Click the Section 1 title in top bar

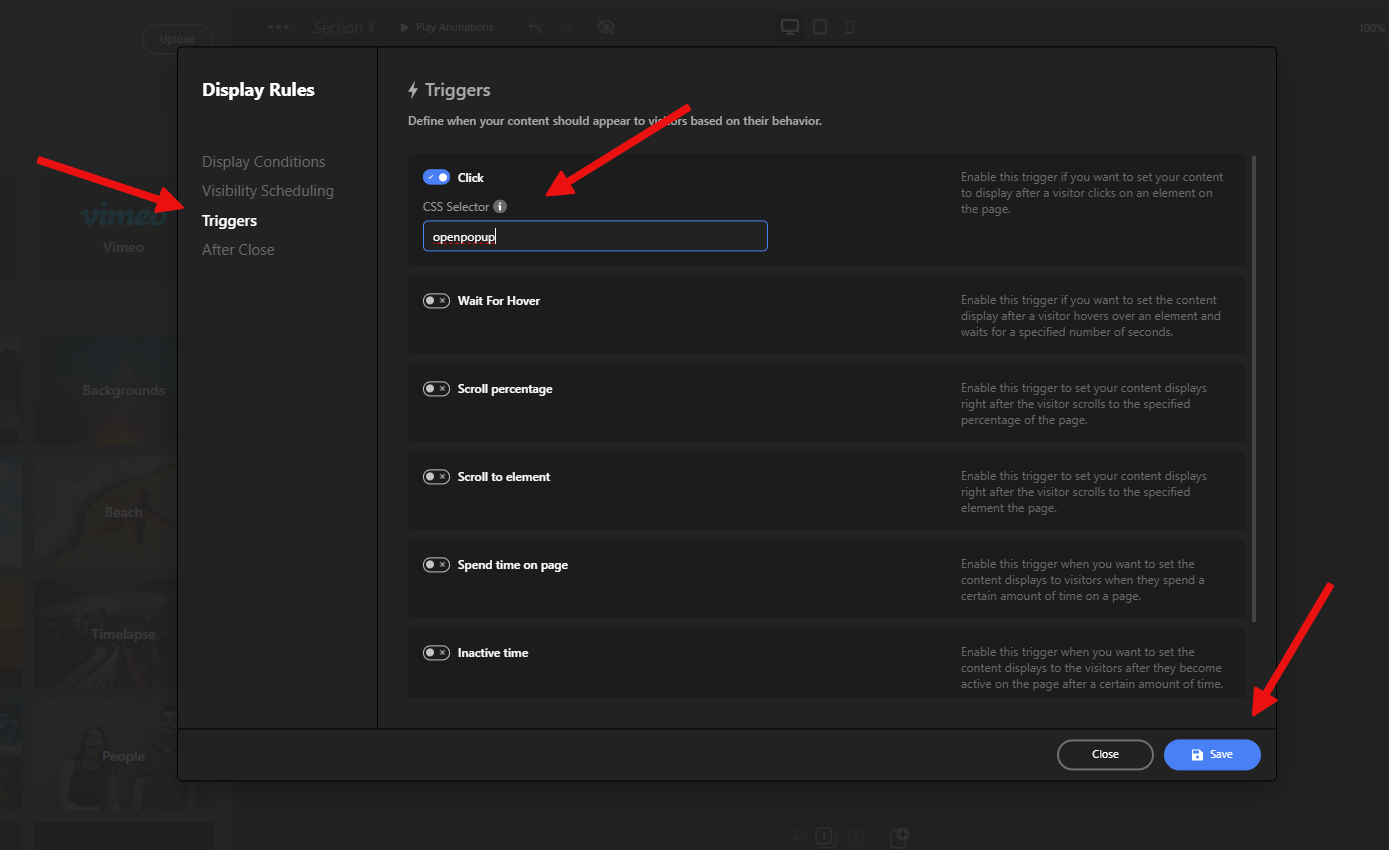344,28
